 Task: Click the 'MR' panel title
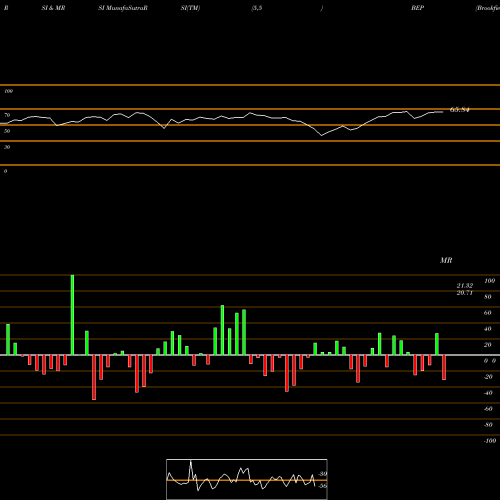(446, 260)
